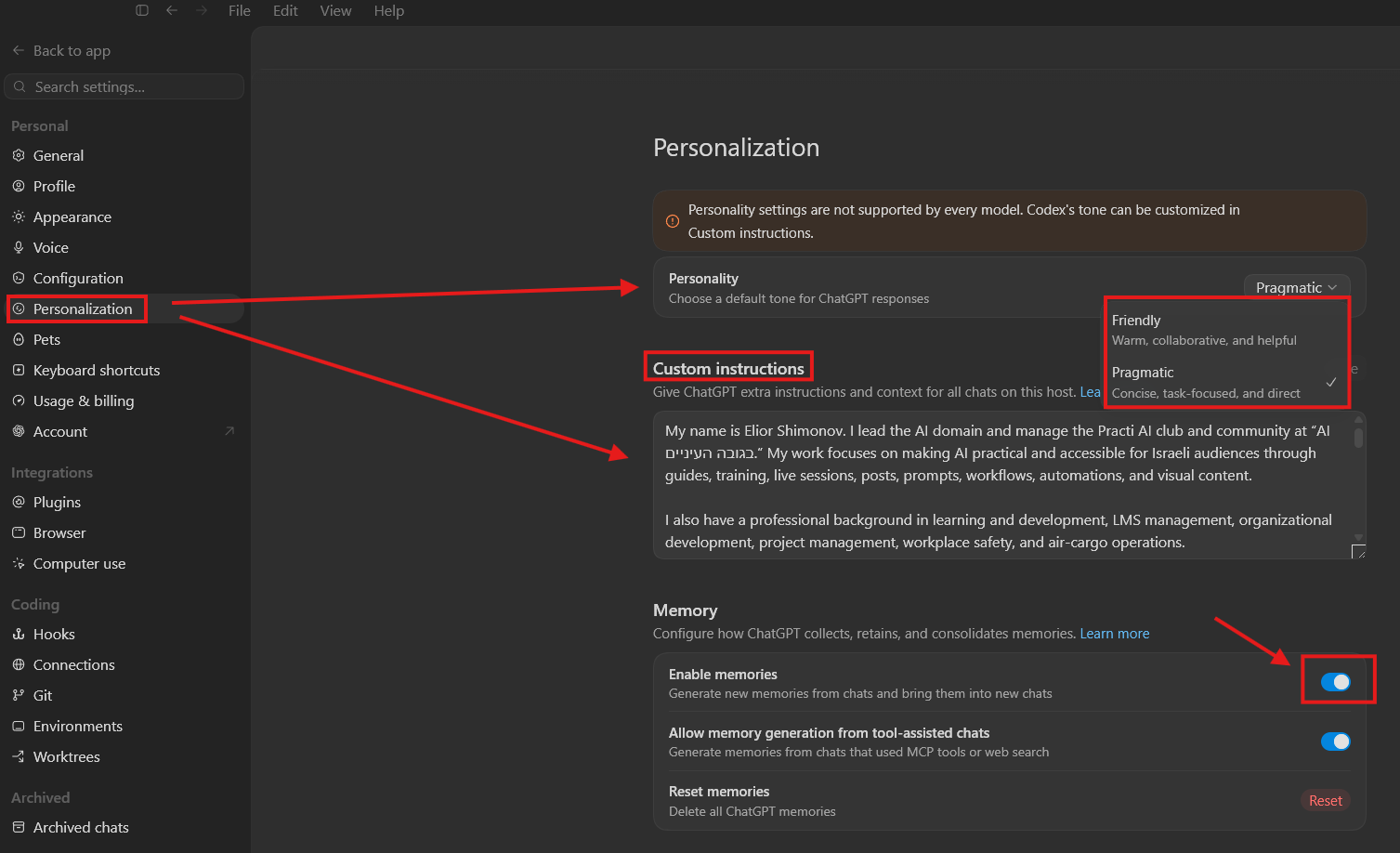Open the File menu
The width and height of the screenshot is (1400, 853).
(240, 10)
